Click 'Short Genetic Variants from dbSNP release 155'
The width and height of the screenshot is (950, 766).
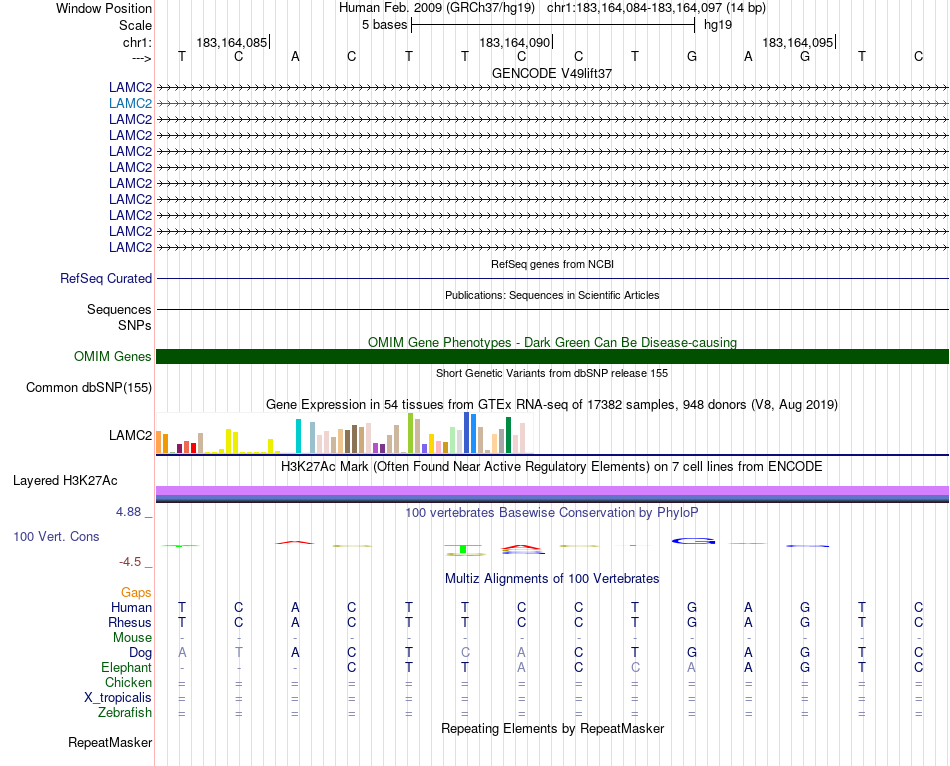552,373
